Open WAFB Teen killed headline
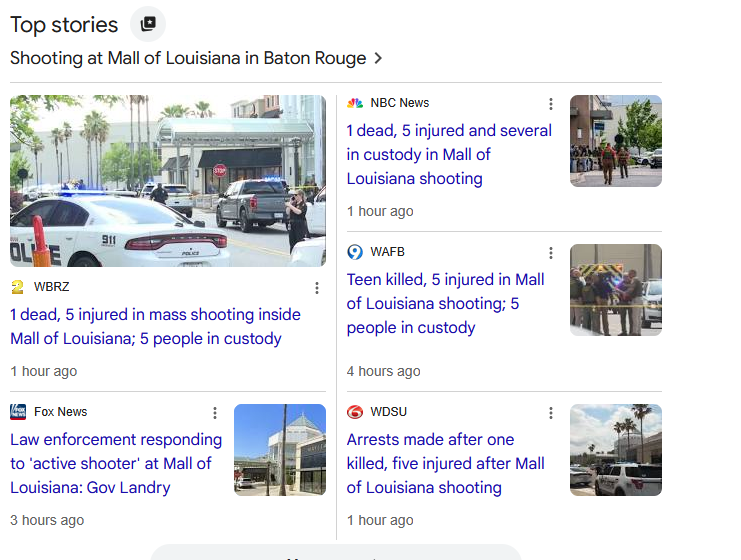The height and width of the screenshot is (560, 741). point(445,303)
